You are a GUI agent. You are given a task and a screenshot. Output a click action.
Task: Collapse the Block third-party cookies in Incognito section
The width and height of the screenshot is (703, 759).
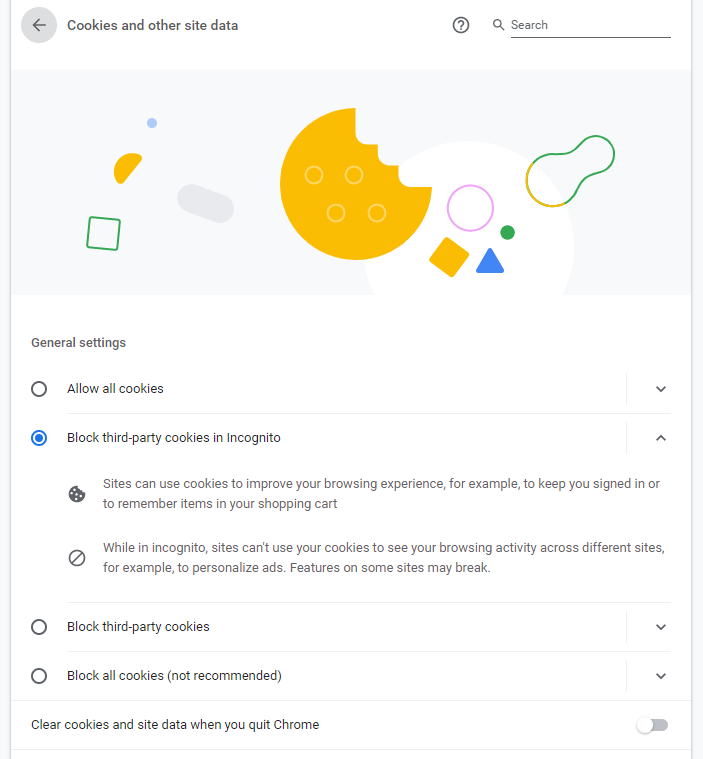click(661, 438)
